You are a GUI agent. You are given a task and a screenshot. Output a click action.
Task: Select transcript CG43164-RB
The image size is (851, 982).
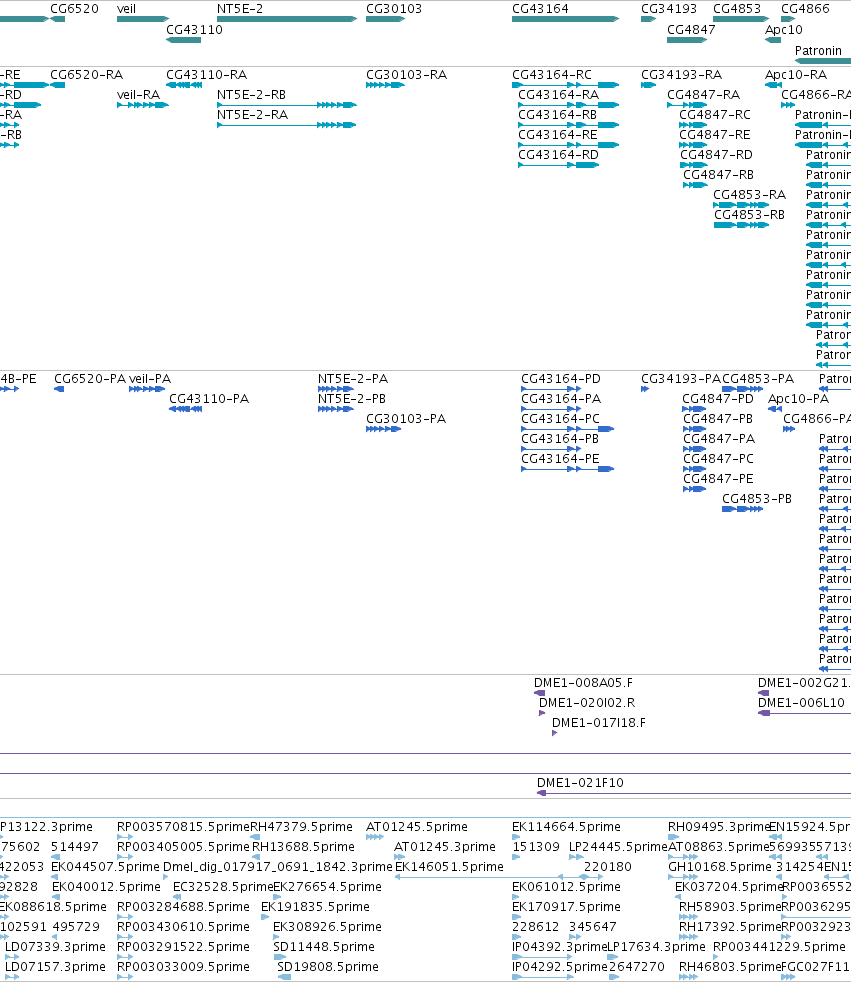(557, 115)
